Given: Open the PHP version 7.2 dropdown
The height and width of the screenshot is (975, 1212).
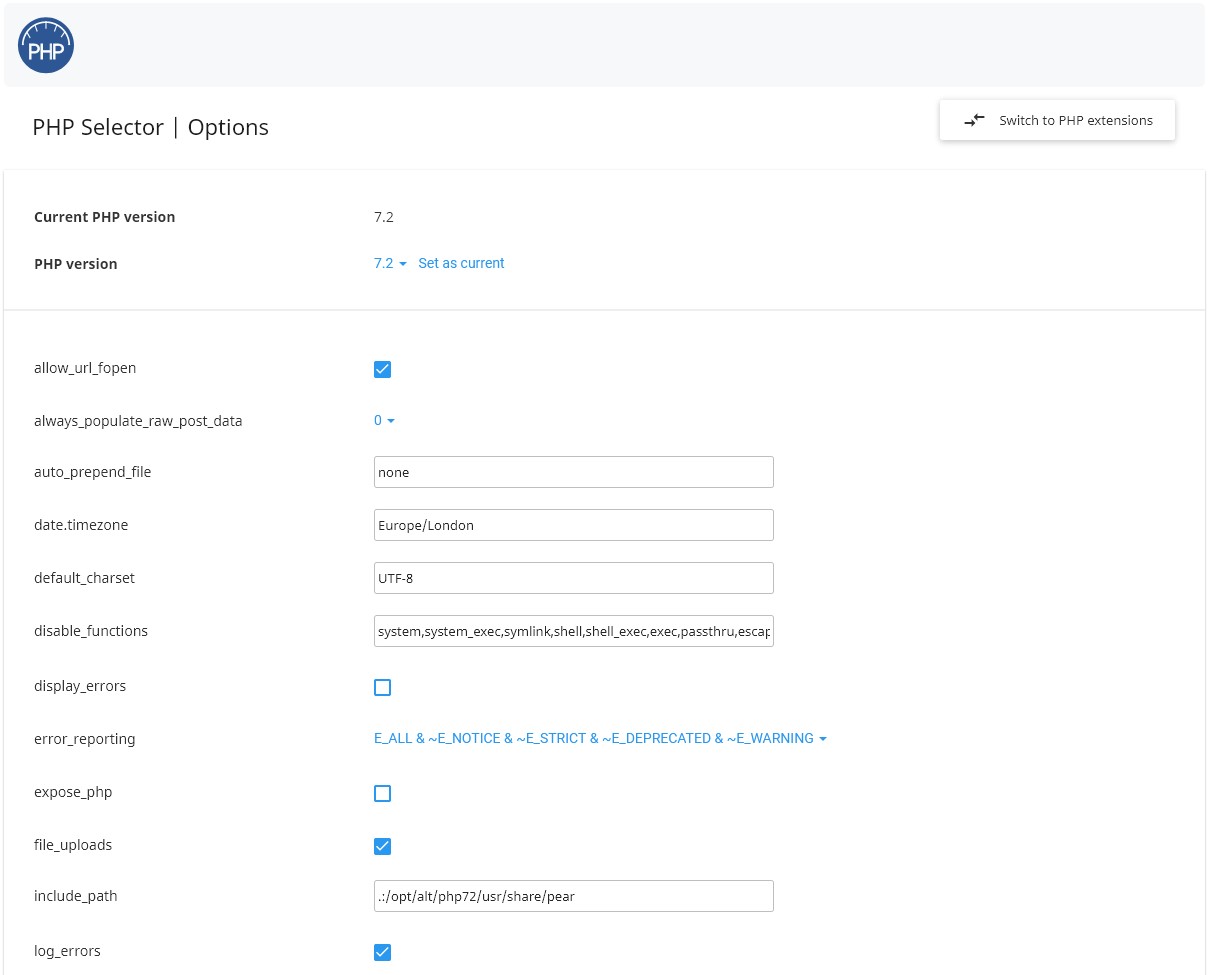Looking at the screenshot, I should tap(390, 263).
